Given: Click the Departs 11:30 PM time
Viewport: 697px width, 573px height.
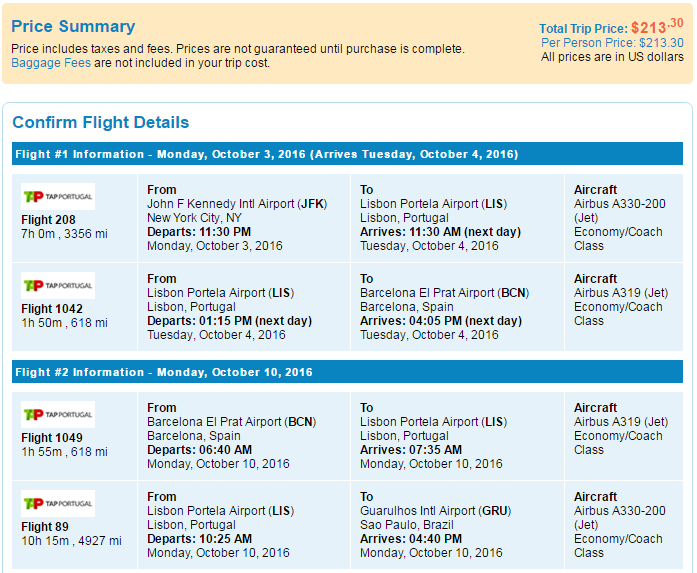Looking at the screenshot, I should pyautogui.click(x=199, y=232).
